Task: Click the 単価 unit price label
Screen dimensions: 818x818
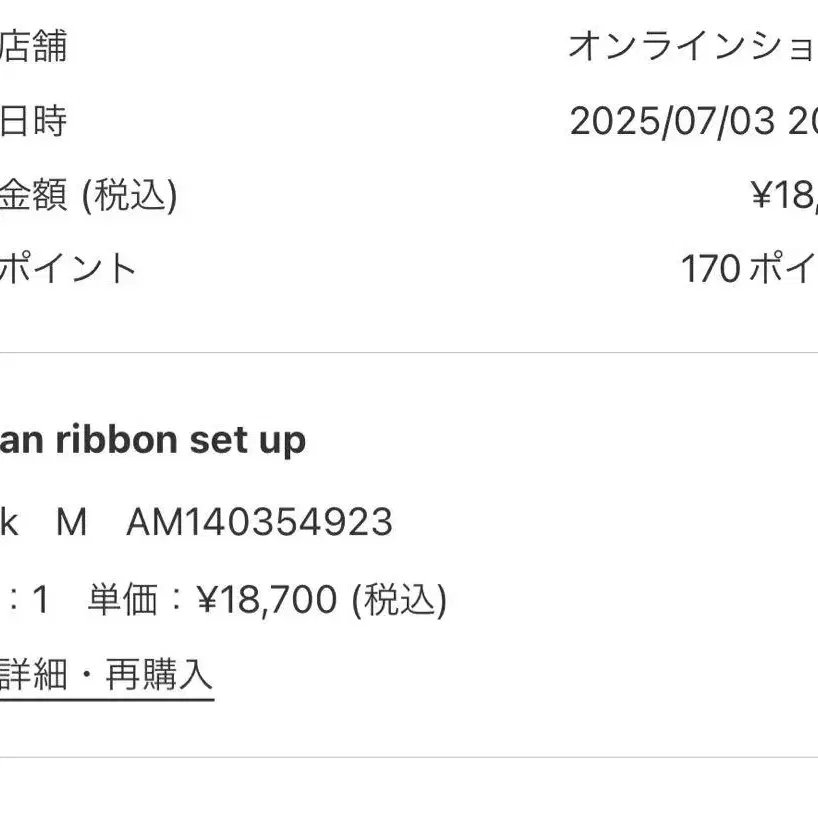Action: click(123, 600)
